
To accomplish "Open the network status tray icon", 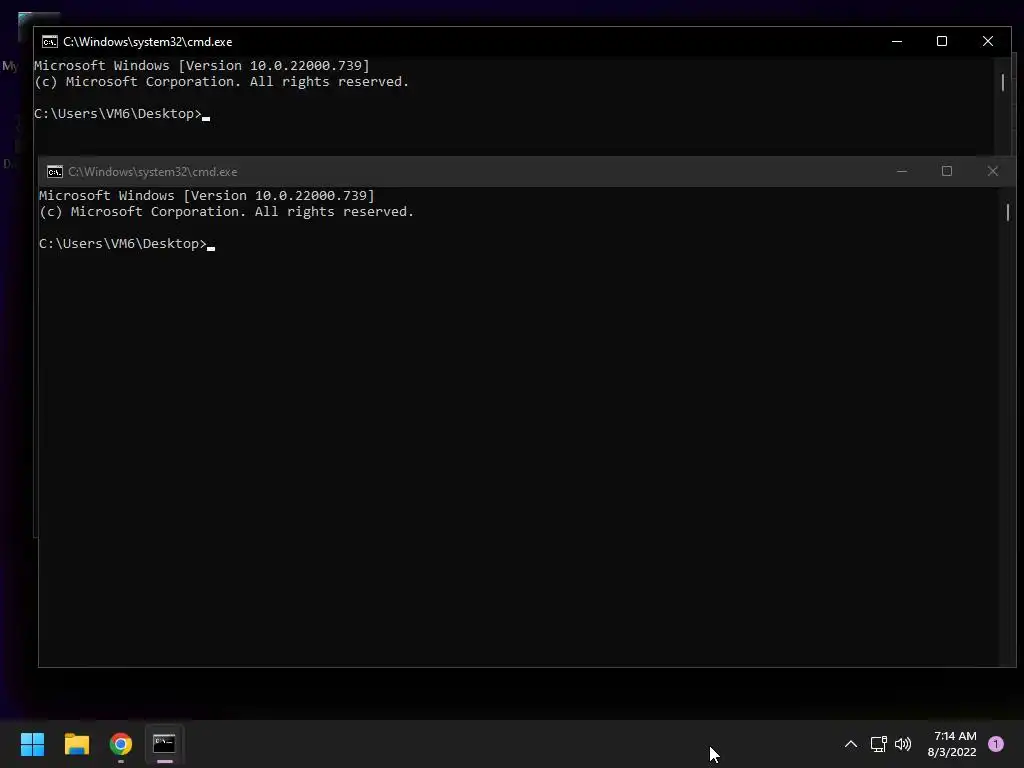I will tap(878, 744).
